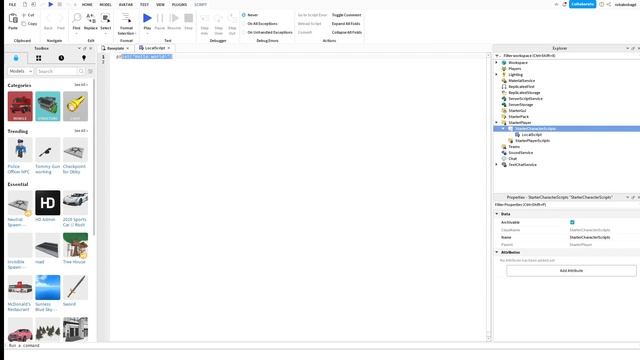Switch to the PLUGINS ribbon tab
Screen dimensions: 640x360
click(x=179, y=4)
